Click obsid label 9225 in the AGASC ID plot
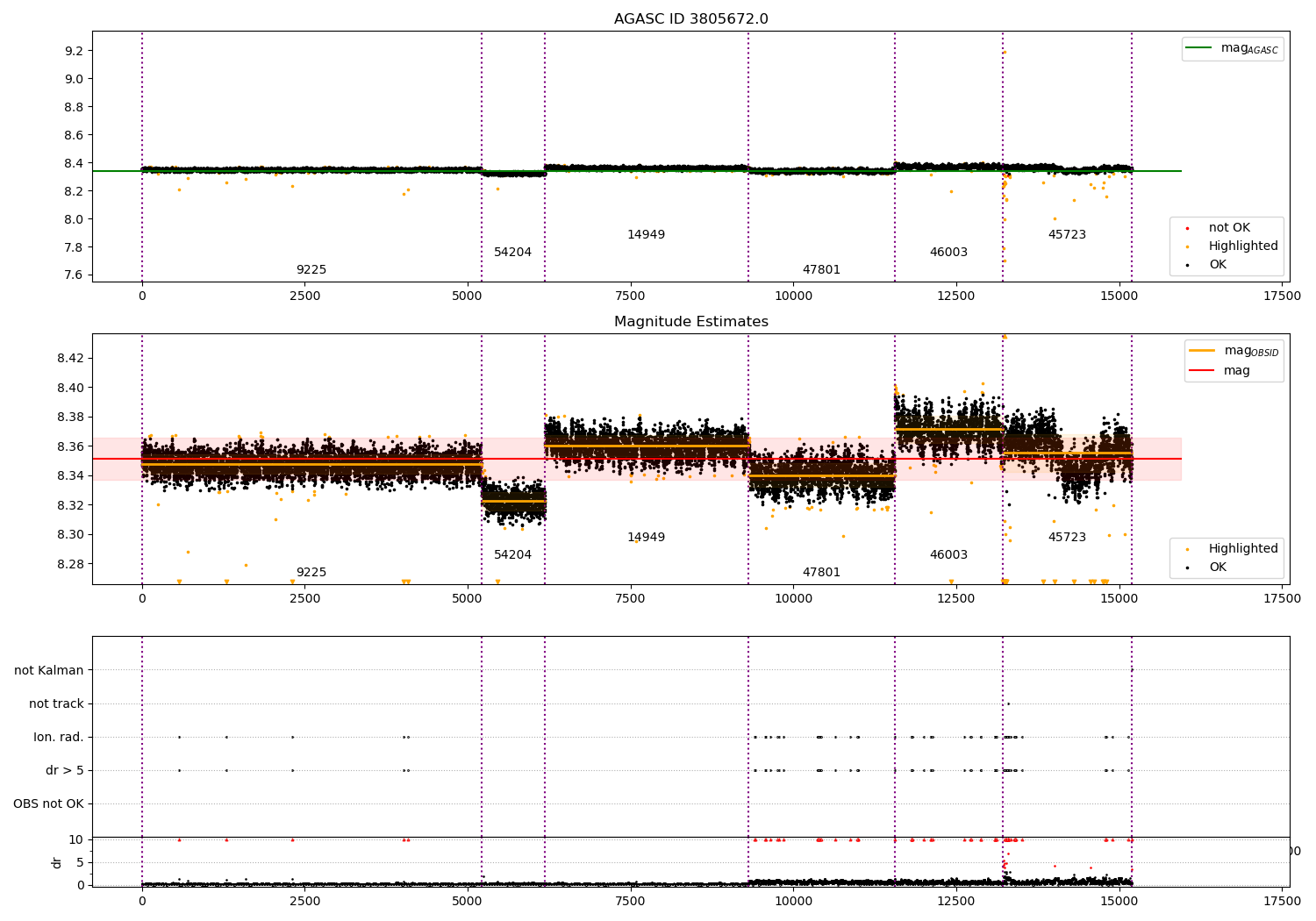This screenshot has width=1316, height=921. [x=311, y=270]
